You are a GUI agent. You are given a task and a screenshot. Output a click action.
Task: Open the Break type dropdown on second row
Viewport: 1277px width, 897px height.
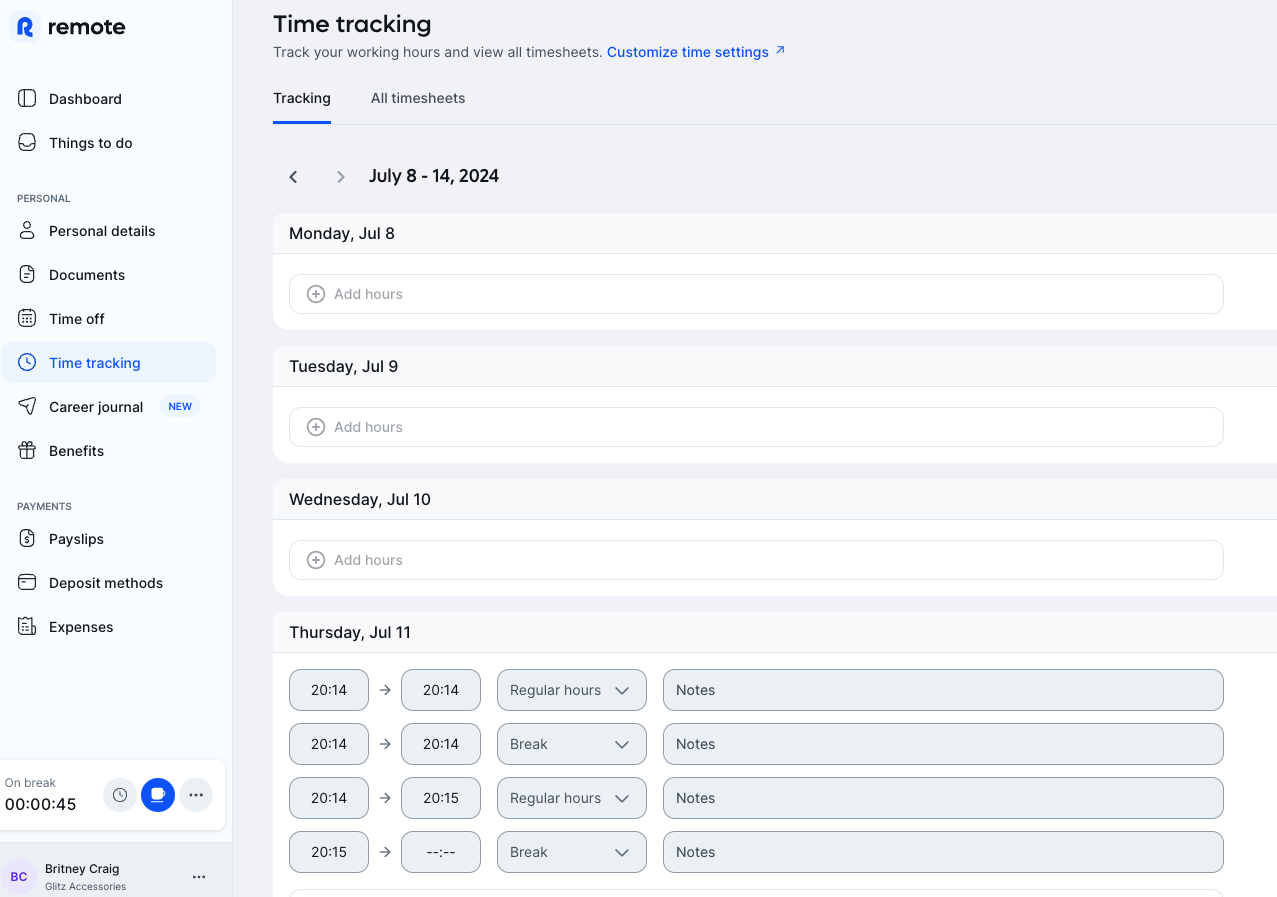coord(571,743)
